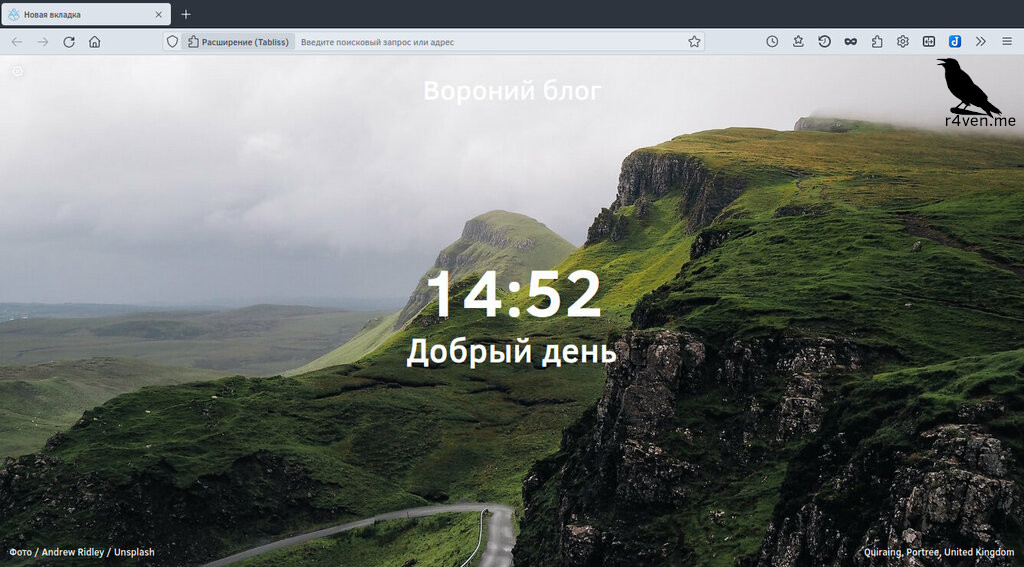Expand the toolbar overflow chevron menu
The height and width of the screenshot is (567, 1024).
[981, 42]
